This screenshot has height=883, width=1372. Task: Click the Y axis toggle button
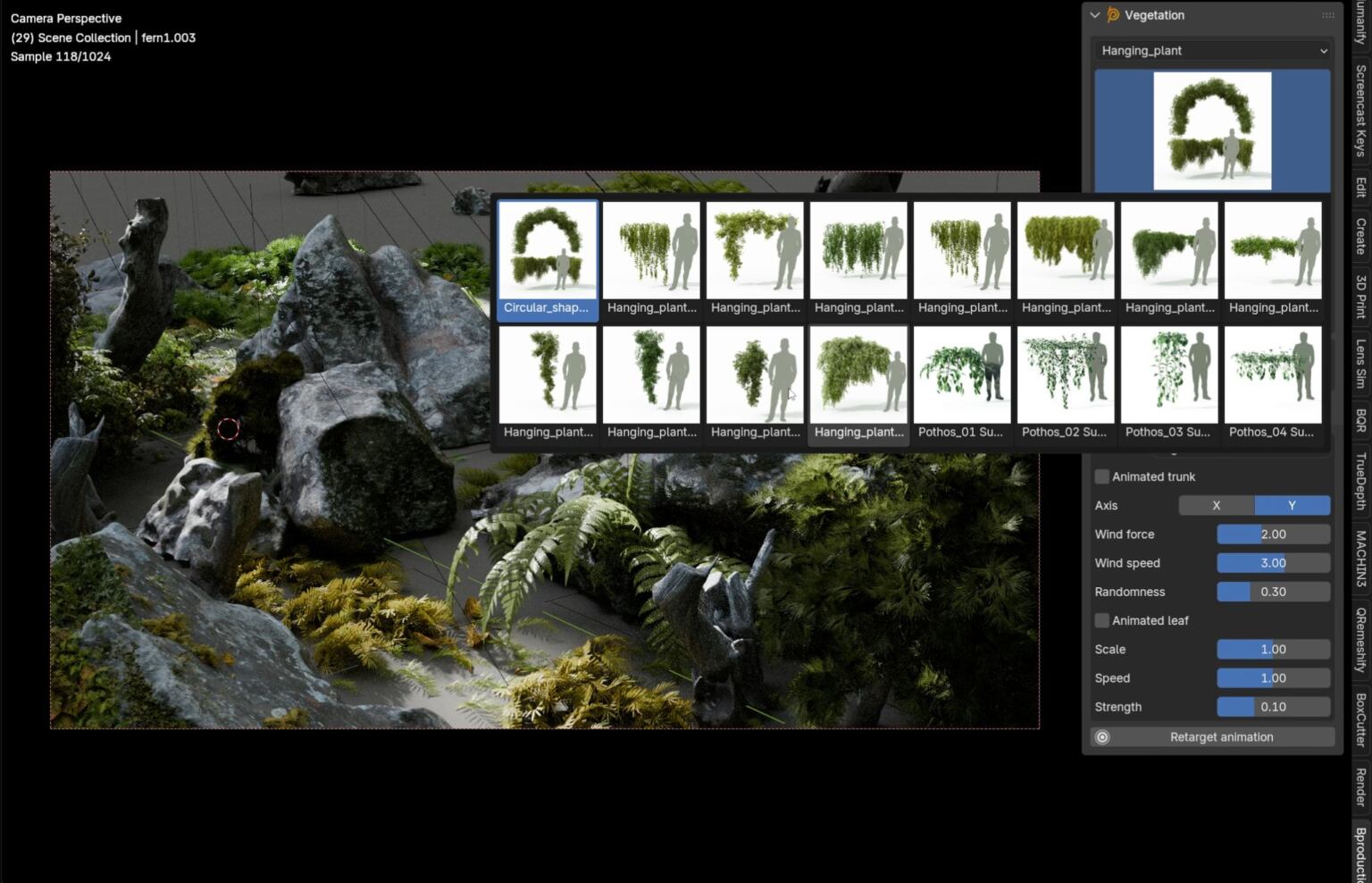(1292, 505)
